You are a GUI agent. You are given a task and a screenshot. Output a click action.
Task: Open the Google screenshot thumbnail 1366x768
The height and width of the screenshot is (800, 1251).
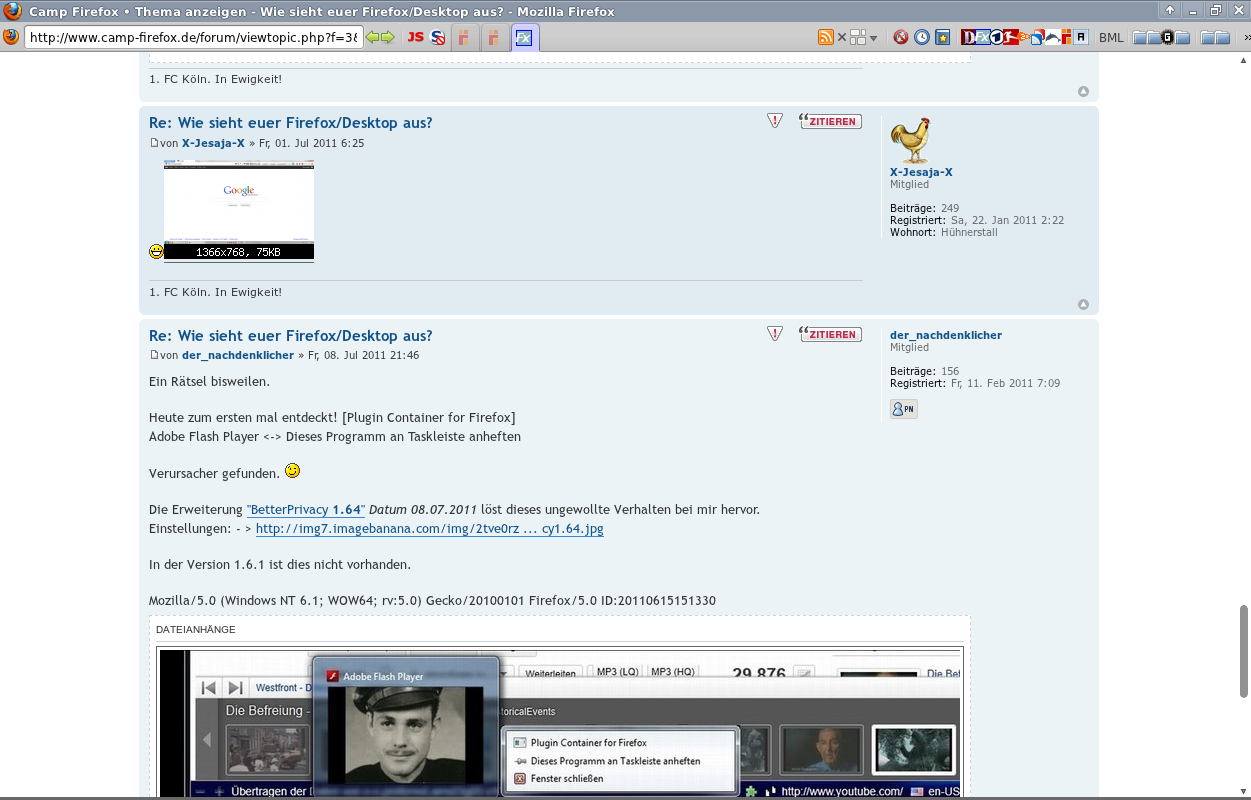[238, 210]
